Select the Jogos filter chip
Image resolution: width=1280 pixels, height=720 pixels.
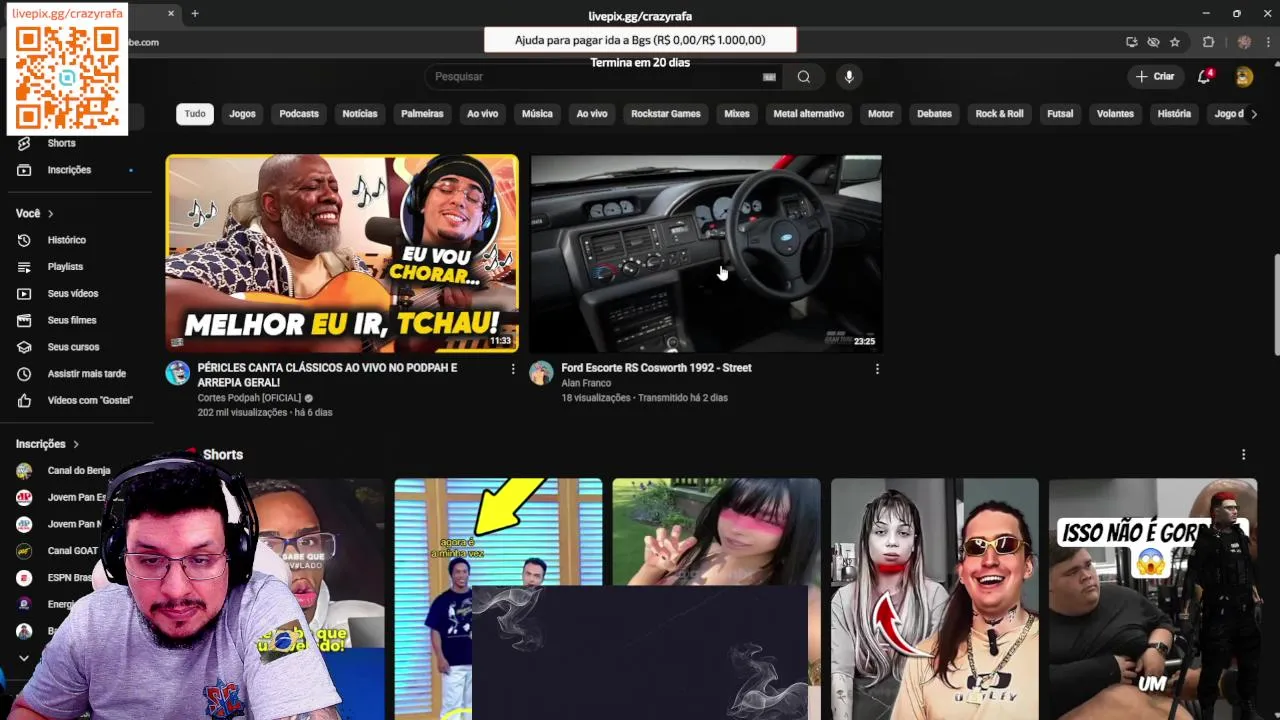tap(242, 114)
